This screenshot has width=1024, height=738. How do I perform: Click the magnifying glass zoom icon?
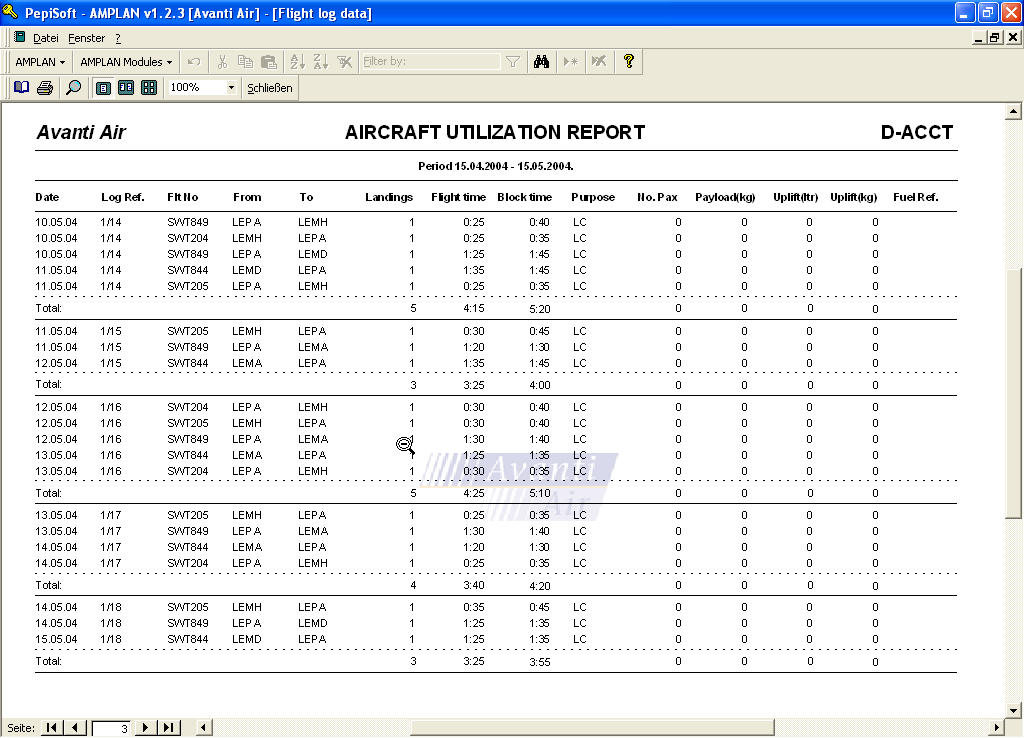coord(73,88)
